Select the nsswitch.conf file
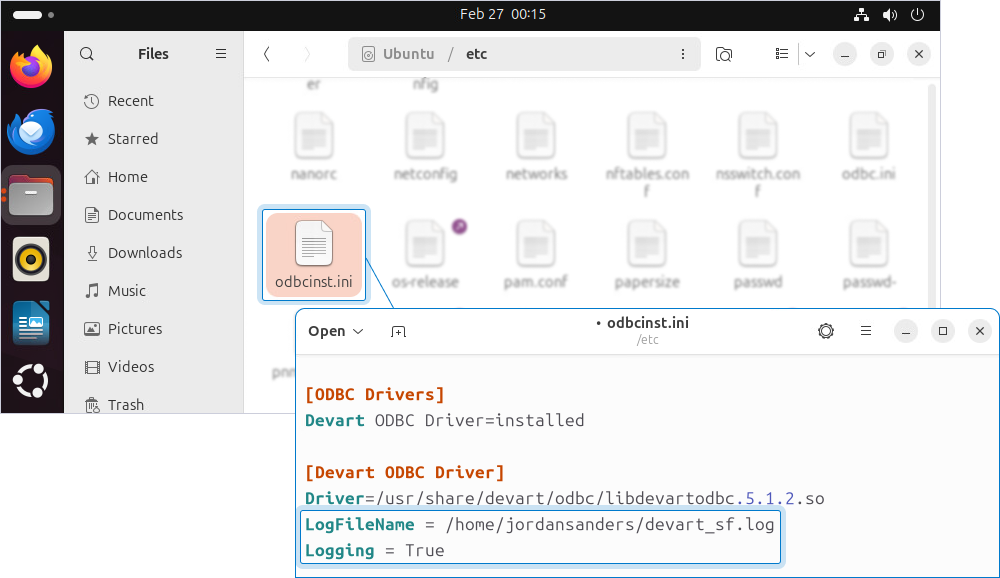 click(x=758, y=153)
